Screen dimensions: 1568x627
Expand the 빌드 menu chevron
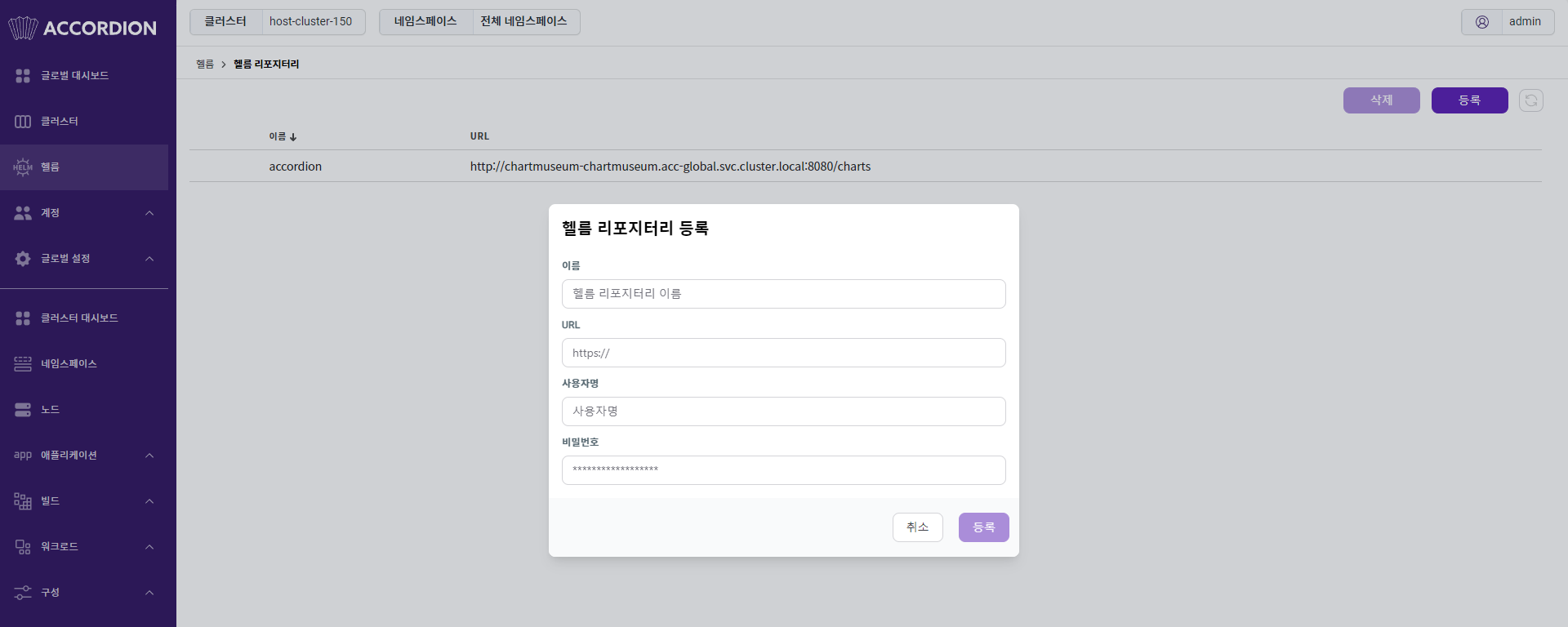click(x=149, y=501)
